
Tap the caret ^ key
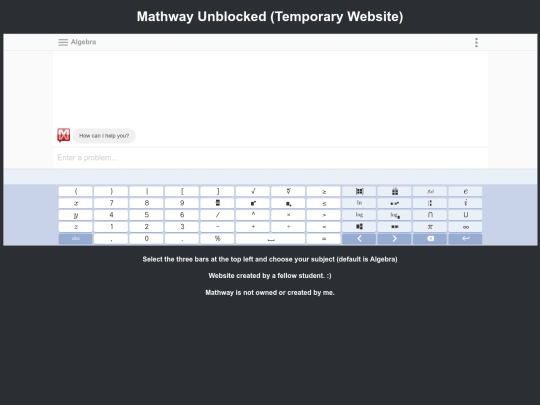[253, 215]
